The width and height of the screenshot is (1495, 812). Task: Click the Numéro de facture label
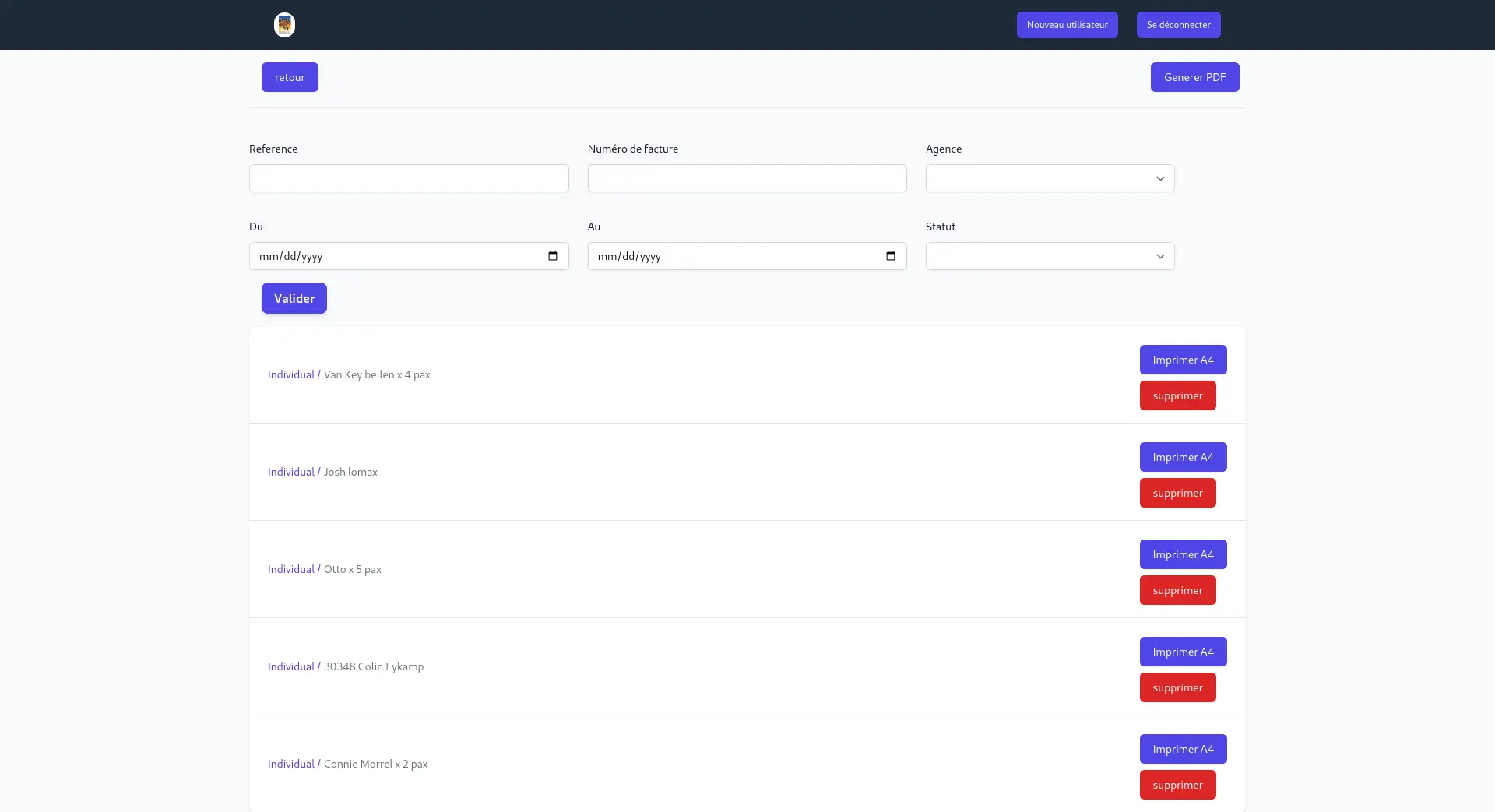[x=633, y=149]
